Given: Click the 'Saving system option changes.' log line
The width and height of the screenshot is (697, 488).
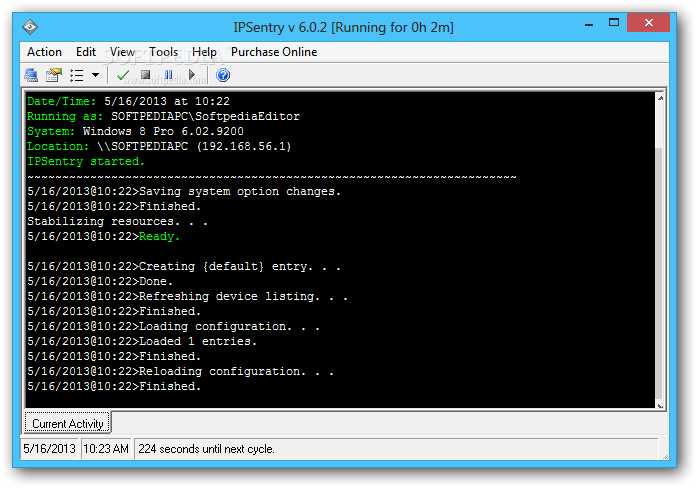Looking at the screenshot, I should click(184, 192).
